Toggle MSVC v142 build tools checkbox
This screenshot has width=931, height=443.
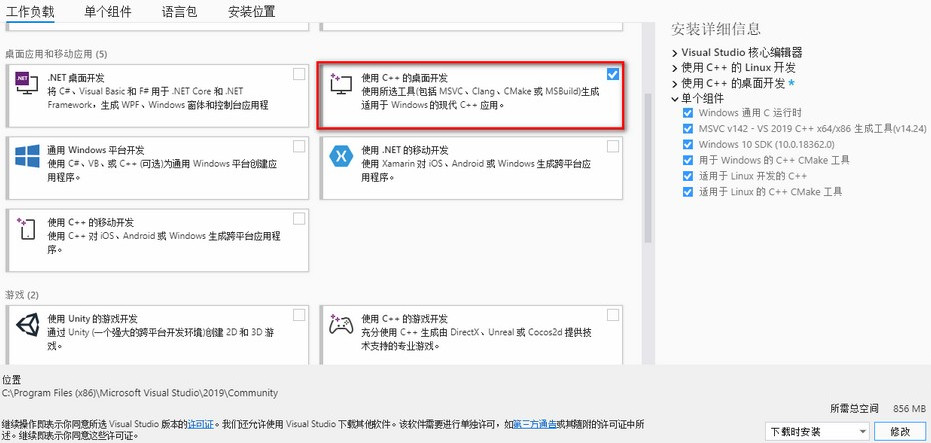(687, 129)
